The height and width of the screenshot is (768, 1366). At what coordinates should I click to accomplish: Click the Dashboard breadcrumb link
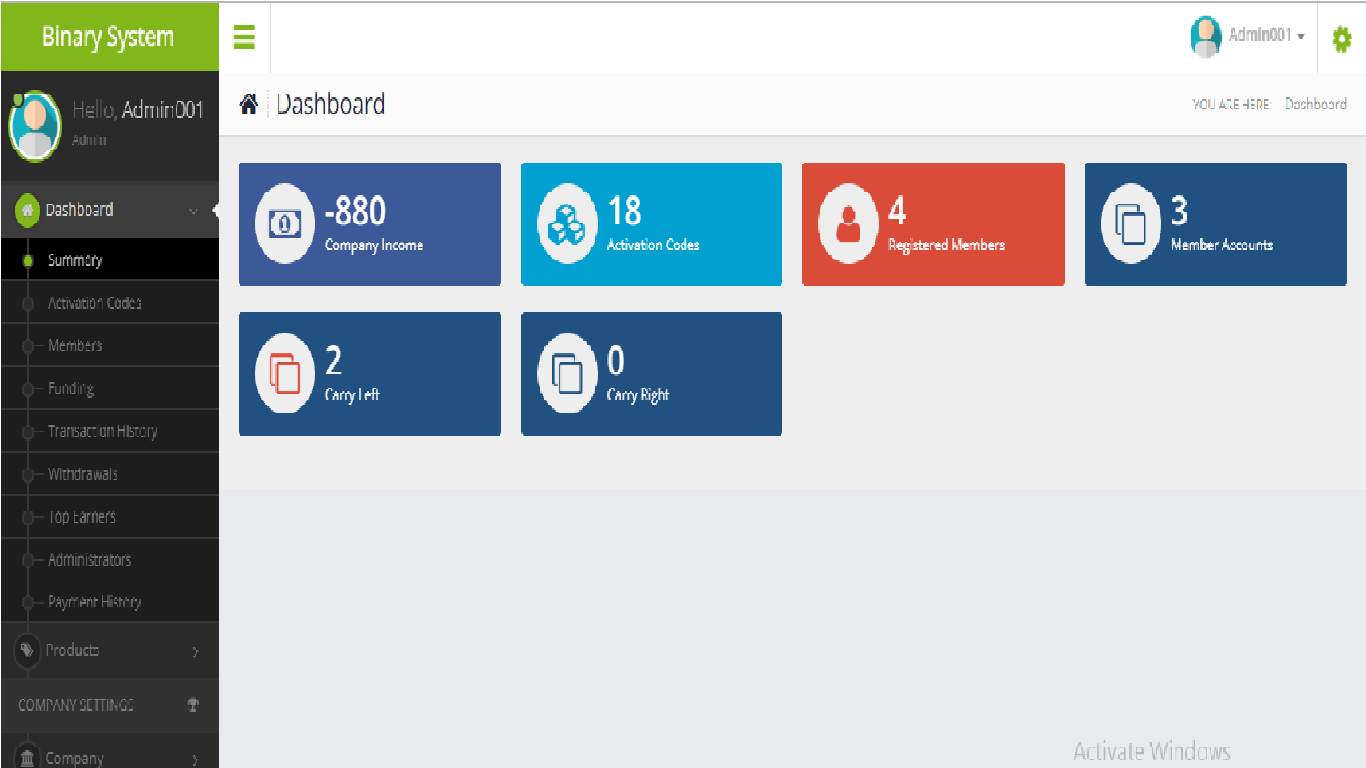(1315, 104)
